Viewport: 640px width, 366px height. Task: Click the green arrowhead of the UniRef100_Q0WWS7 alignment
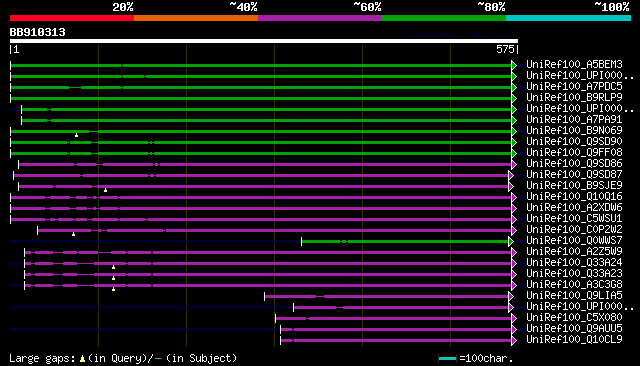(511, 242)
